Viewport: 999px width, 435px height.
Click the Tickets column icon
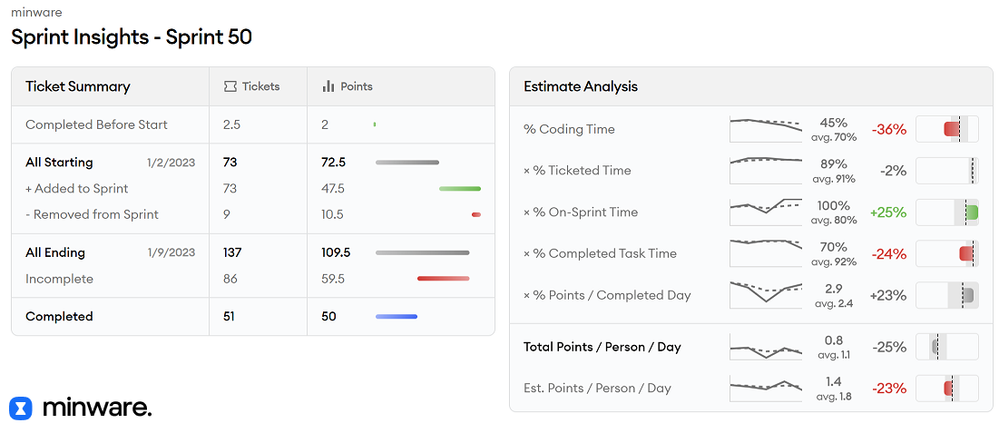(230, 87)
